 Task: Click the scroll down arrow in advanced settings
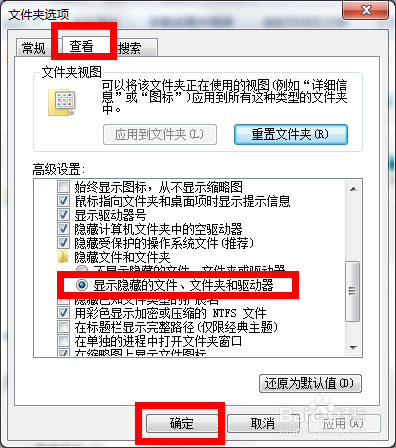coord(353,348)
